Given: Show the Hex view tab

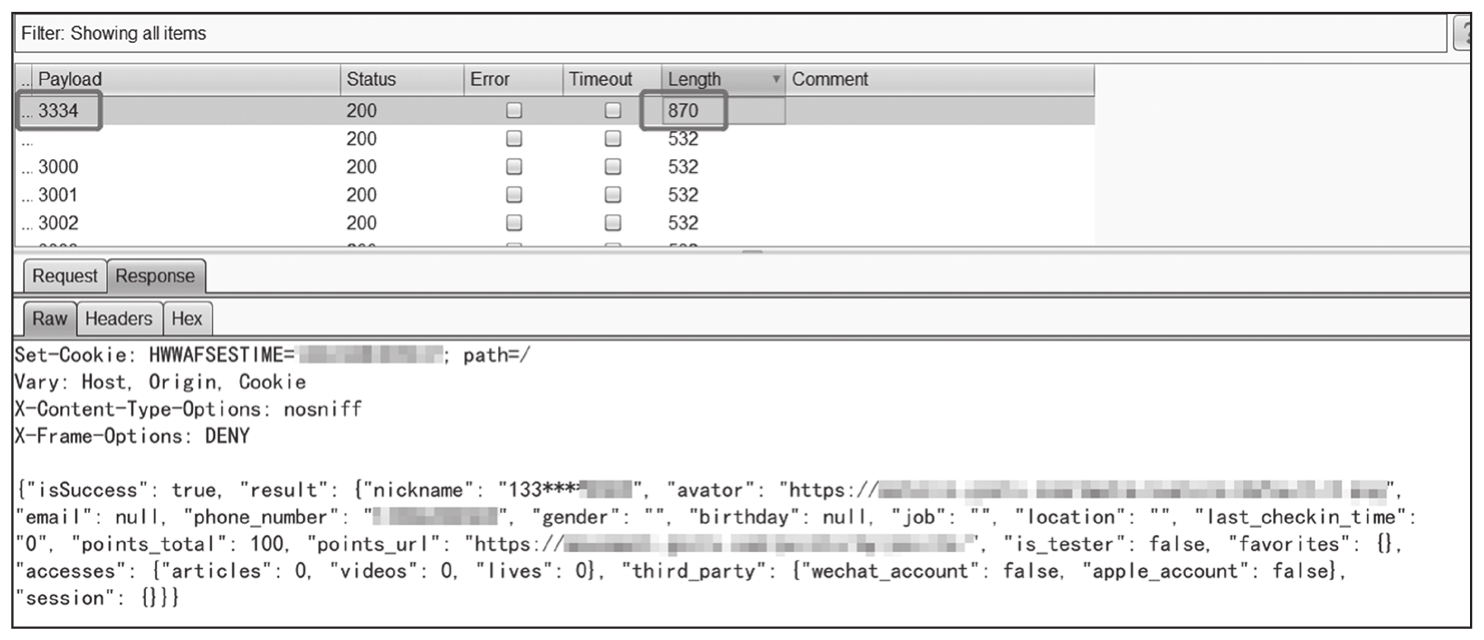Looking at the screenshot, I should tap(187, 319).
